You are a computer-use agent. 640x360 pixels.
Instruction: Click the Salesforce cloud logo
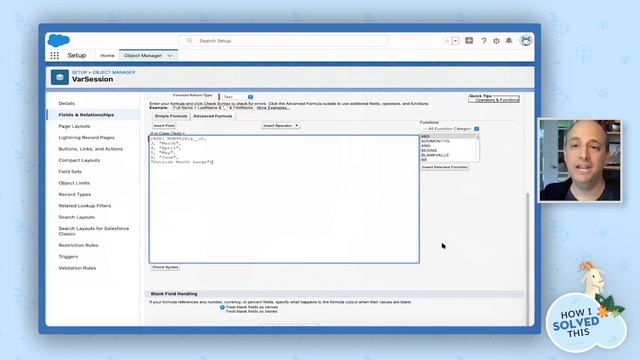pyautogui.click(x=59, y=40)
